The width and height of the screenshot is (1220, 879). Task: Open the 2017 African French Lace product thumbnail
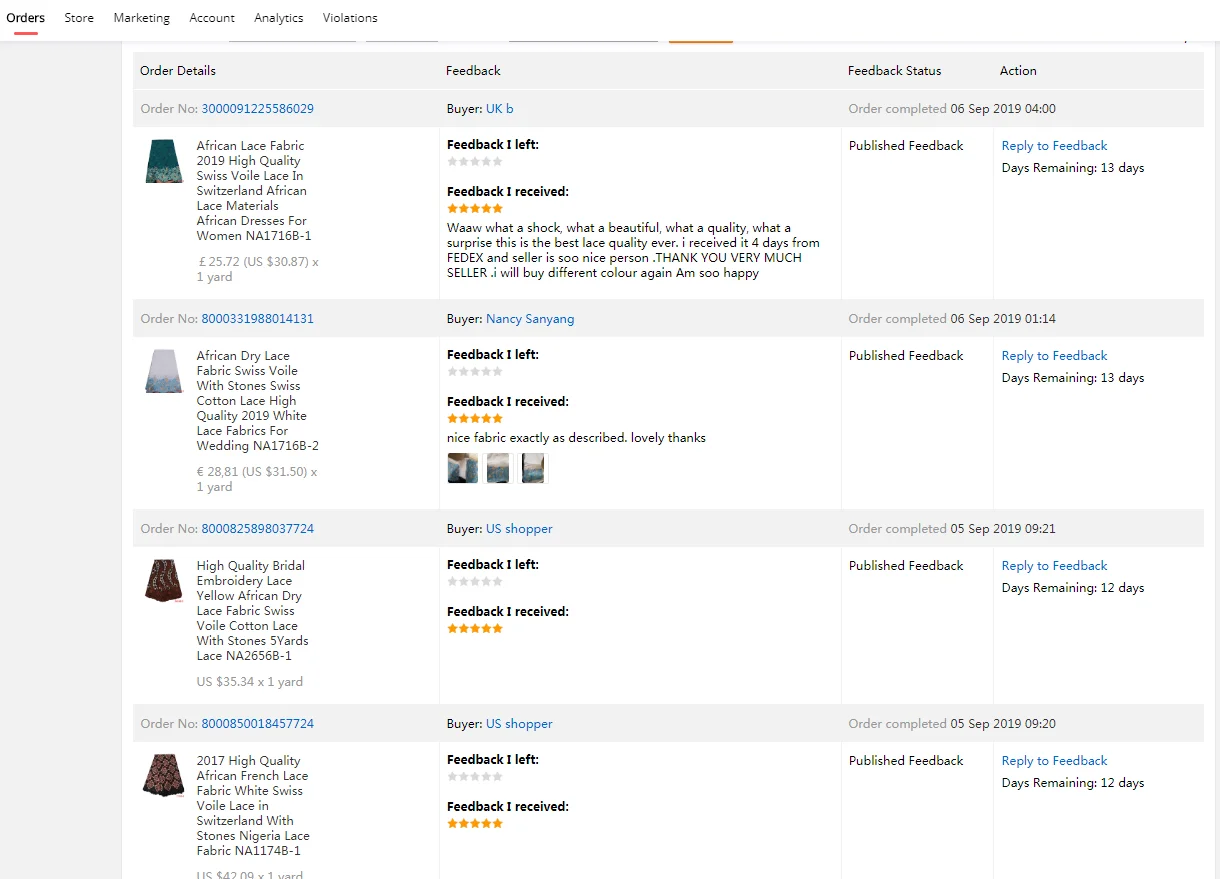coord(164,776)
